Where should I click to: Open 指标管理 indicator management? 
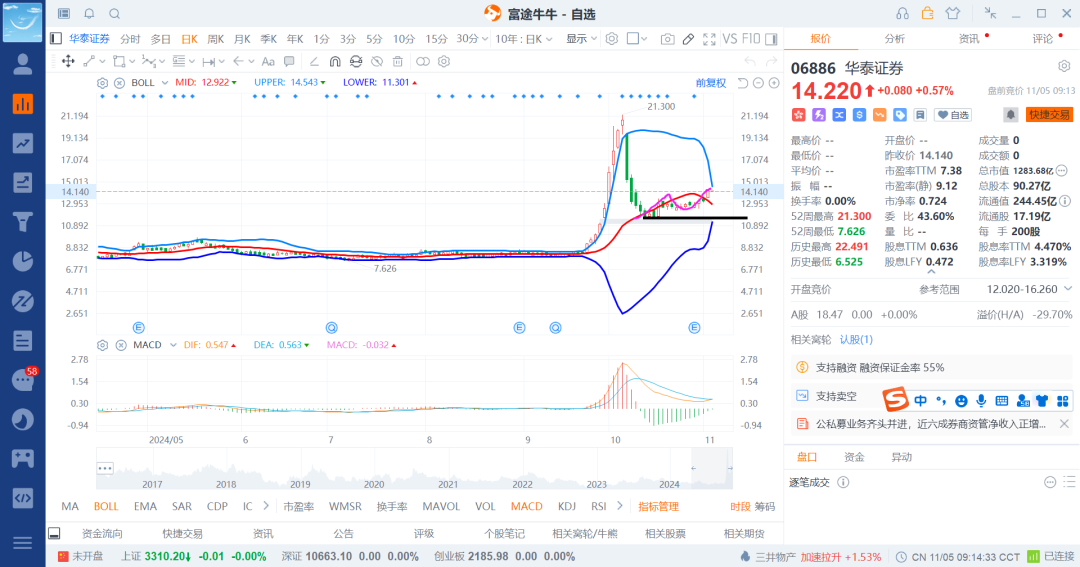[x=658, y=506]
